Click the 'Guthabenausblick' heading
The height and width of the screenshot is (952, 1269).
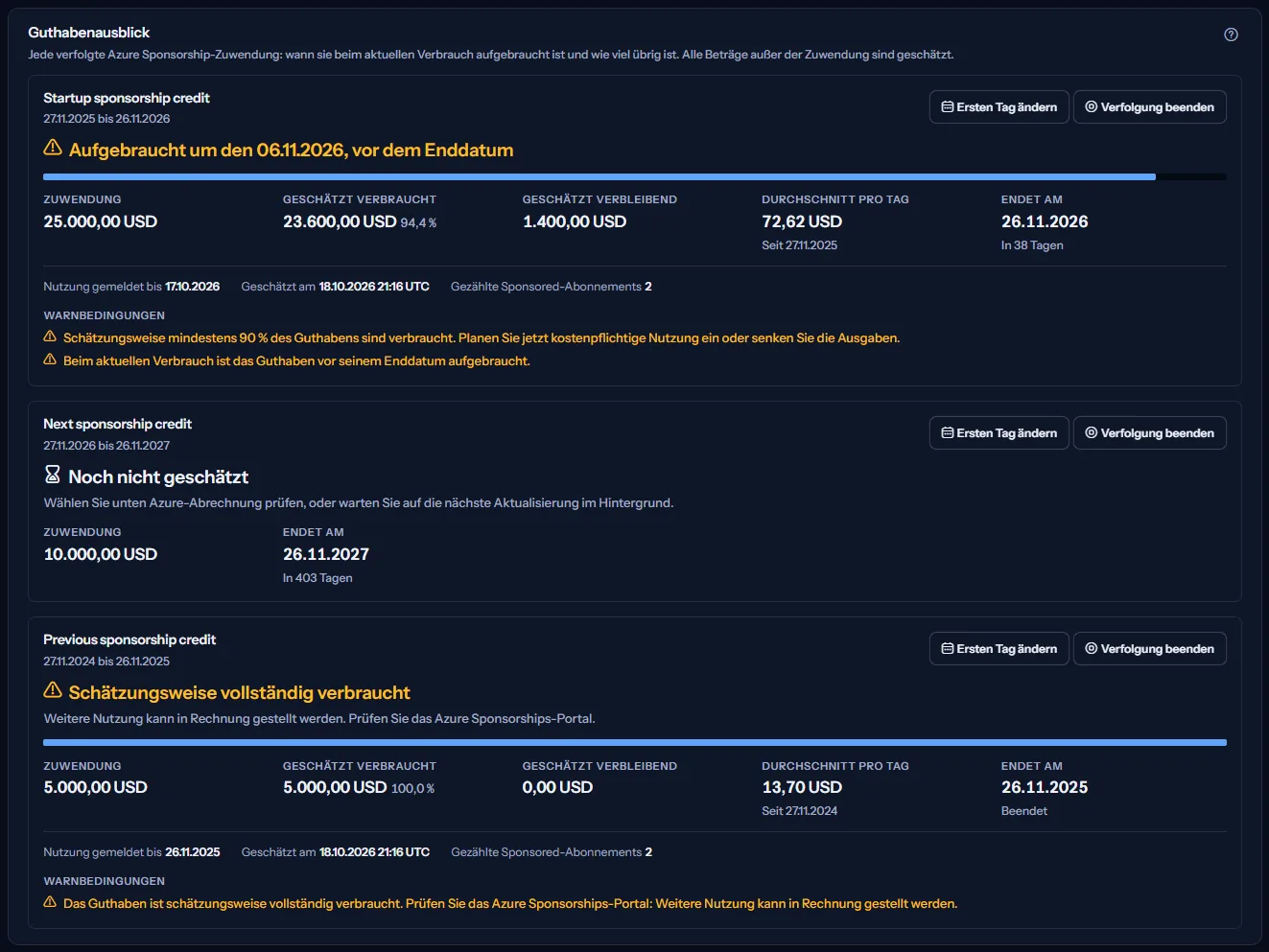point(88,33)
